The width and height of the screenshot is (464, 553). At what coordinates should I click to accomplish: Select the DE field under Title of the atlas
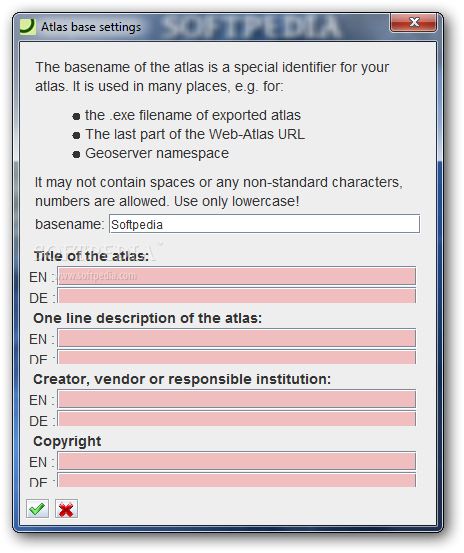click(237, 296)
